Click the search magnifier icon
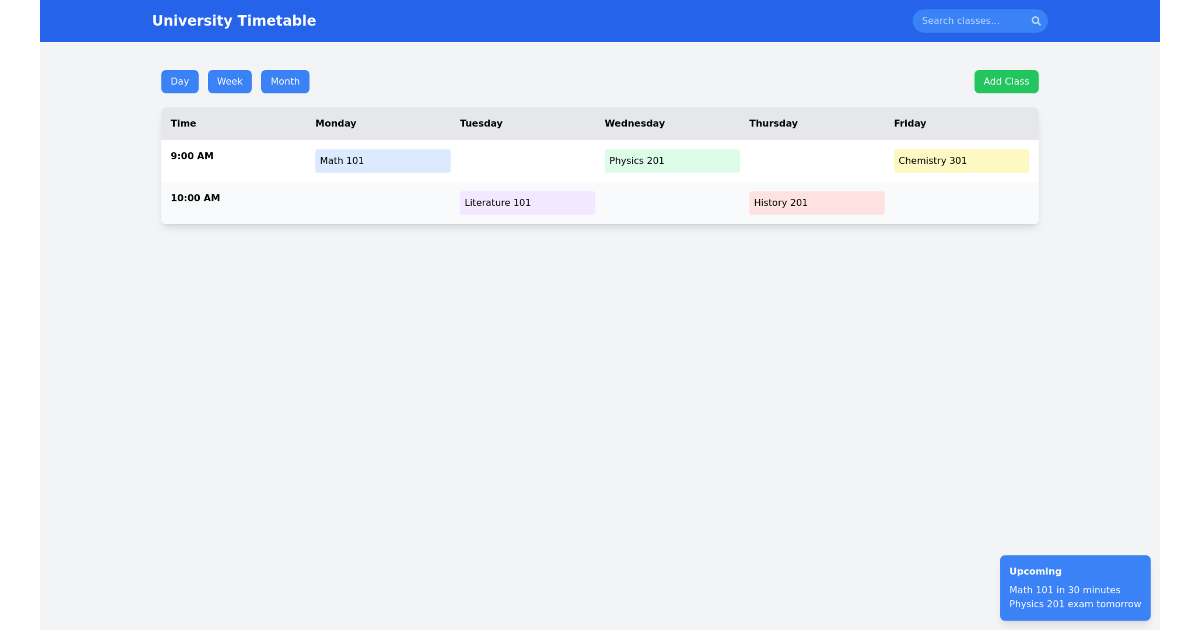Image resolution: width=1200 pixels, height=630 pixels. [1036, 20]
